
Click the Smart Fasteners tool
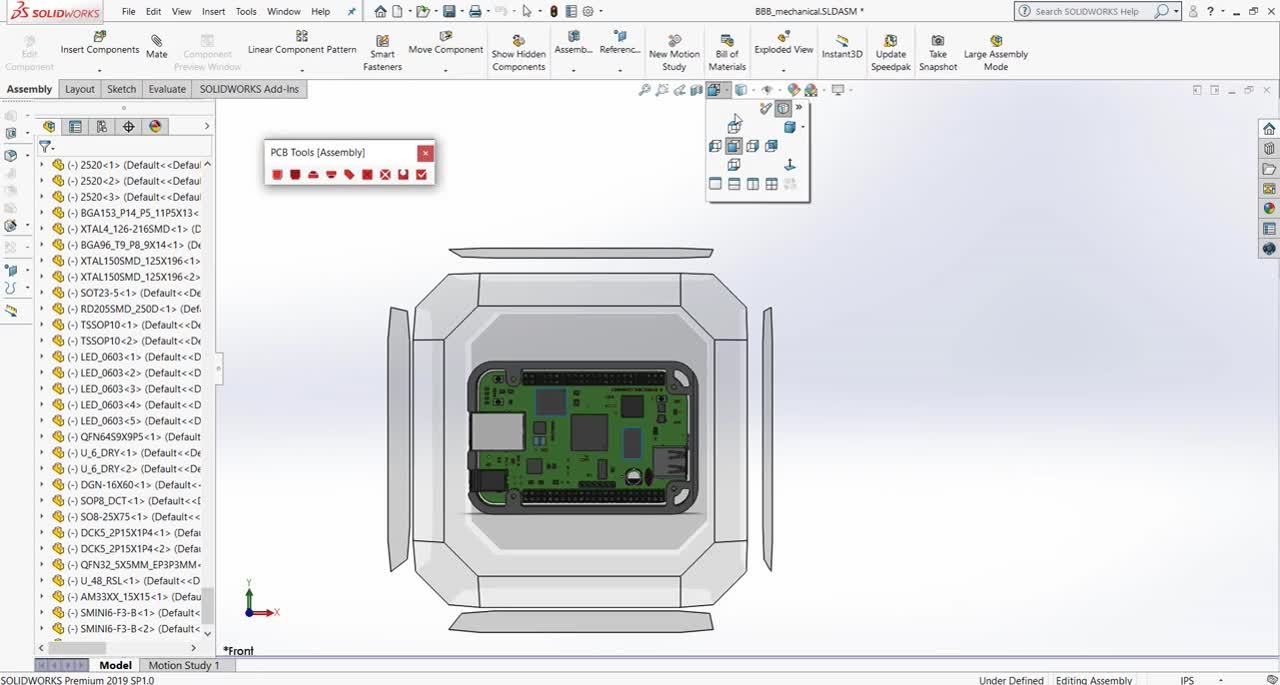382,53
